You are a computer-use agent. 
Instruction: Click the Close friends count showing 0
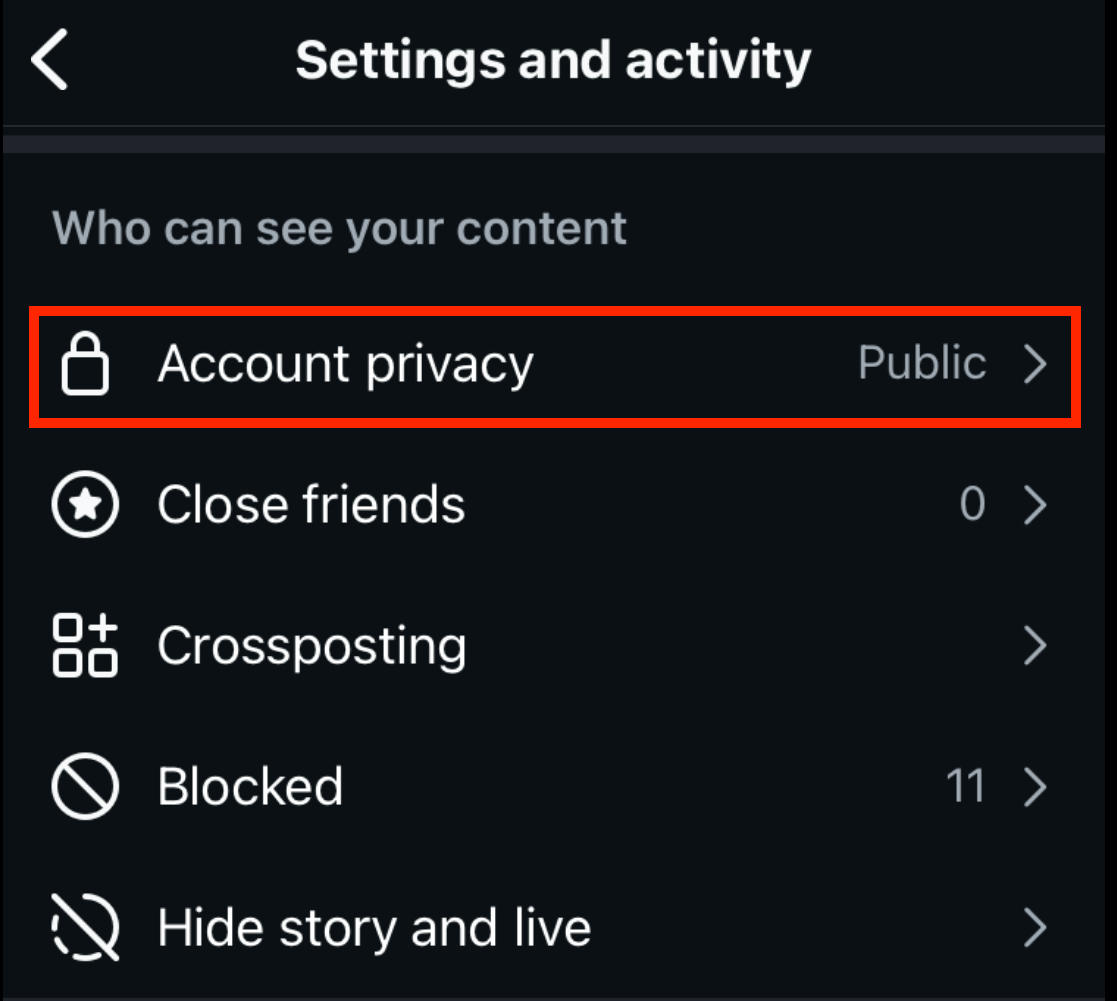pos(971,505)
